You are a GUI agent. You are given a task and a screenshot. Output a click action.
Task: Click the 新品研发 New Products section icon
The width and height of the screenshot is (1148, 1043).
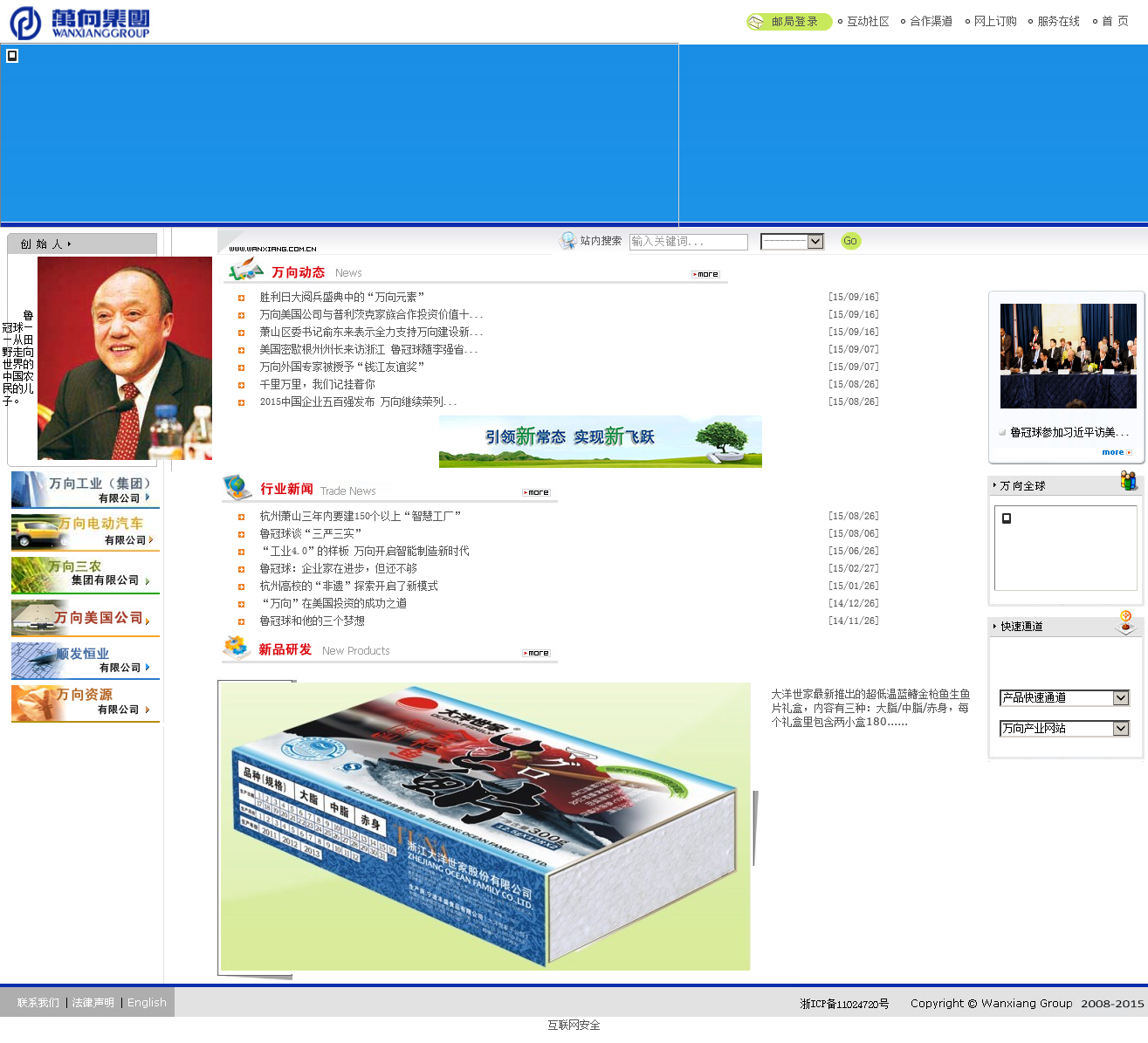coord(237,648)
